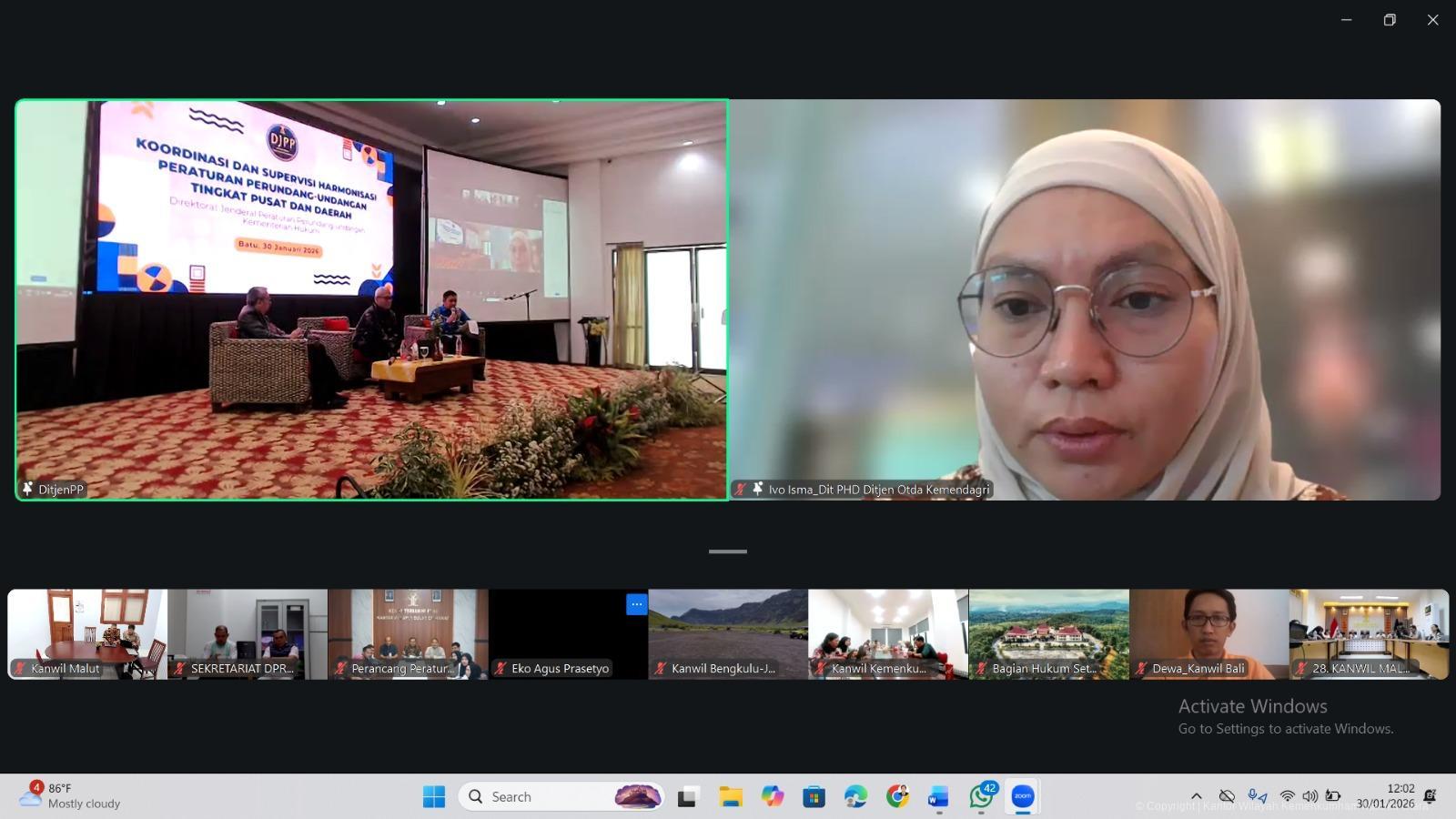
Task: Open Task View on the taskbar
Action: [x=688, y=797]
